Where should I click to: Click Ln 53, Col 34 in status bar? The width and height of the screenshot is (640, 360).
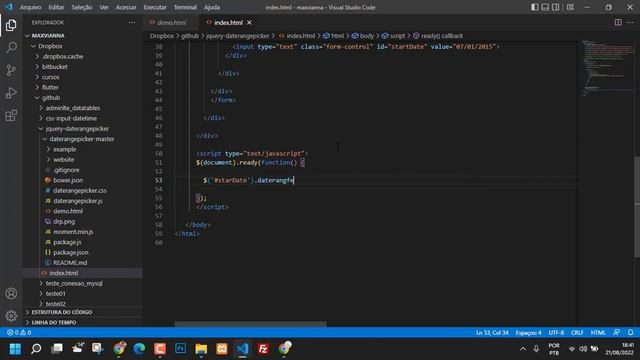point(492,333)
